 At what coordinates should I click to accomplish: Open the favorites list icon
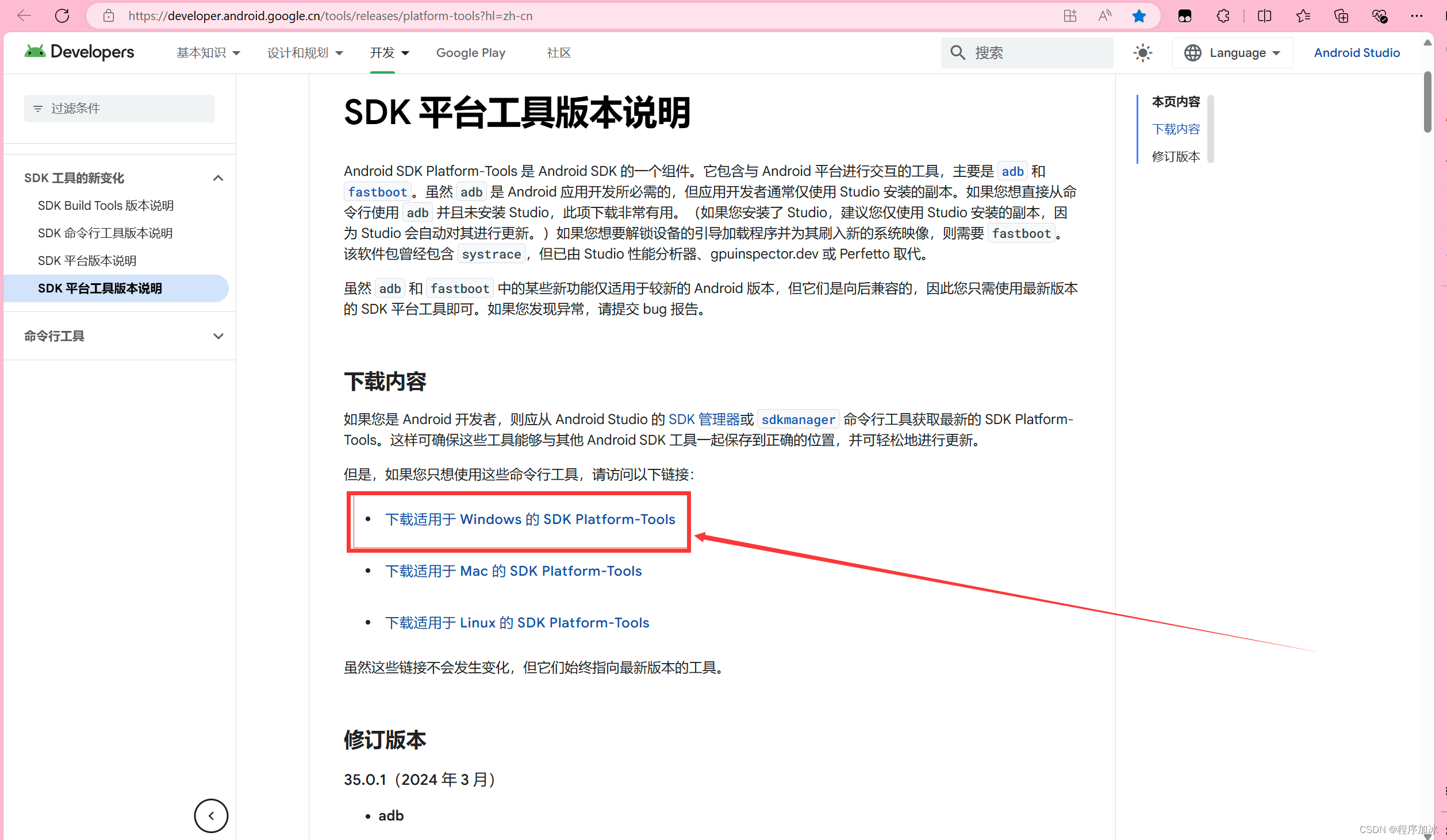1303,16
